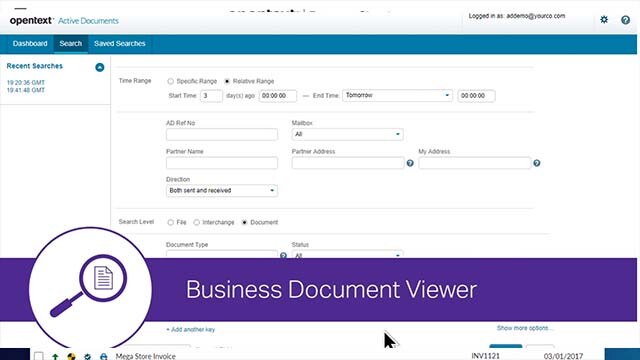This screenshot has height=360, width=640.
Task: Open the Saved Searches tab
Action: pos(120,44)
